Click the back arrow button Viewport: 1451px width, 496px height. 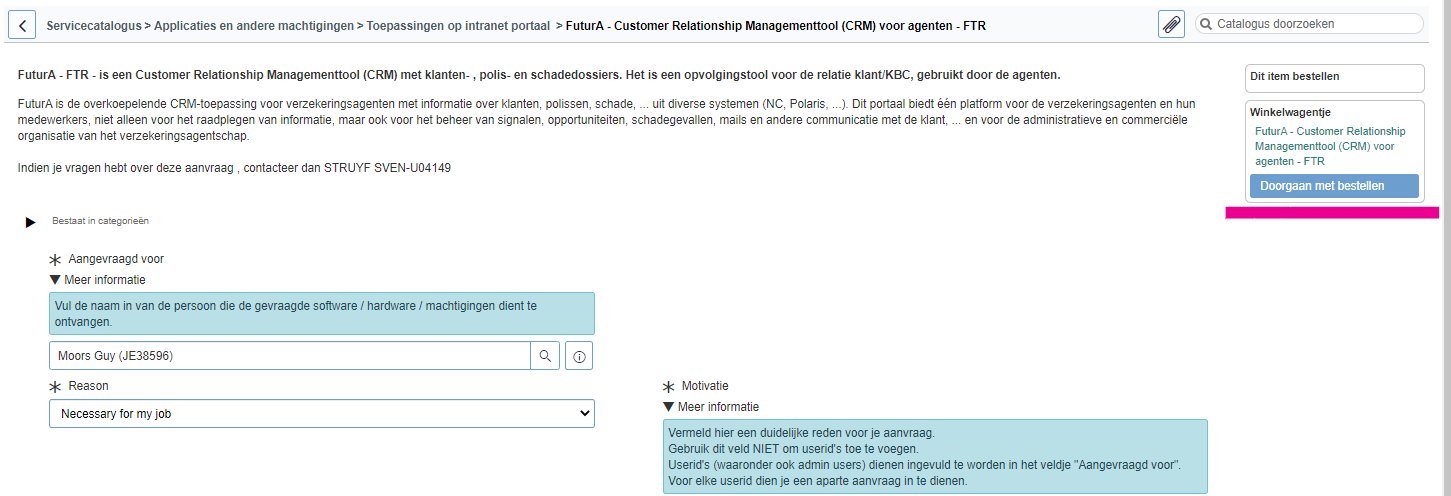pyautogui.click(x=22, y=25)
